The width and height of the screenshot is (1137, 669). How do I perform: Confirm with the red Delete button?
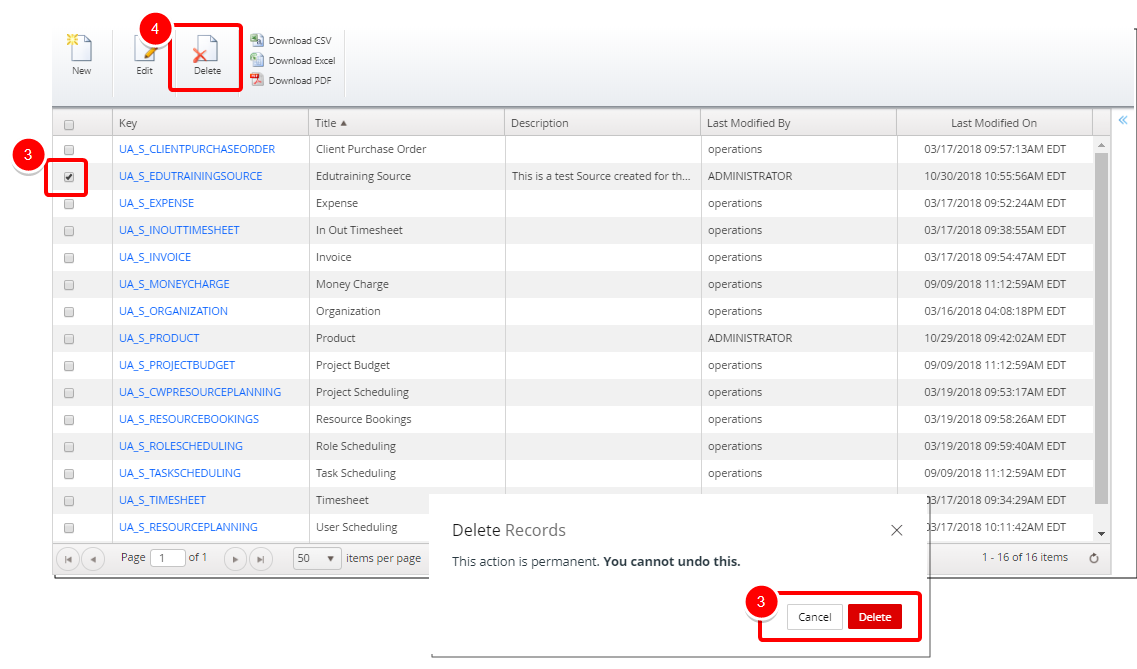click(874, 617)
